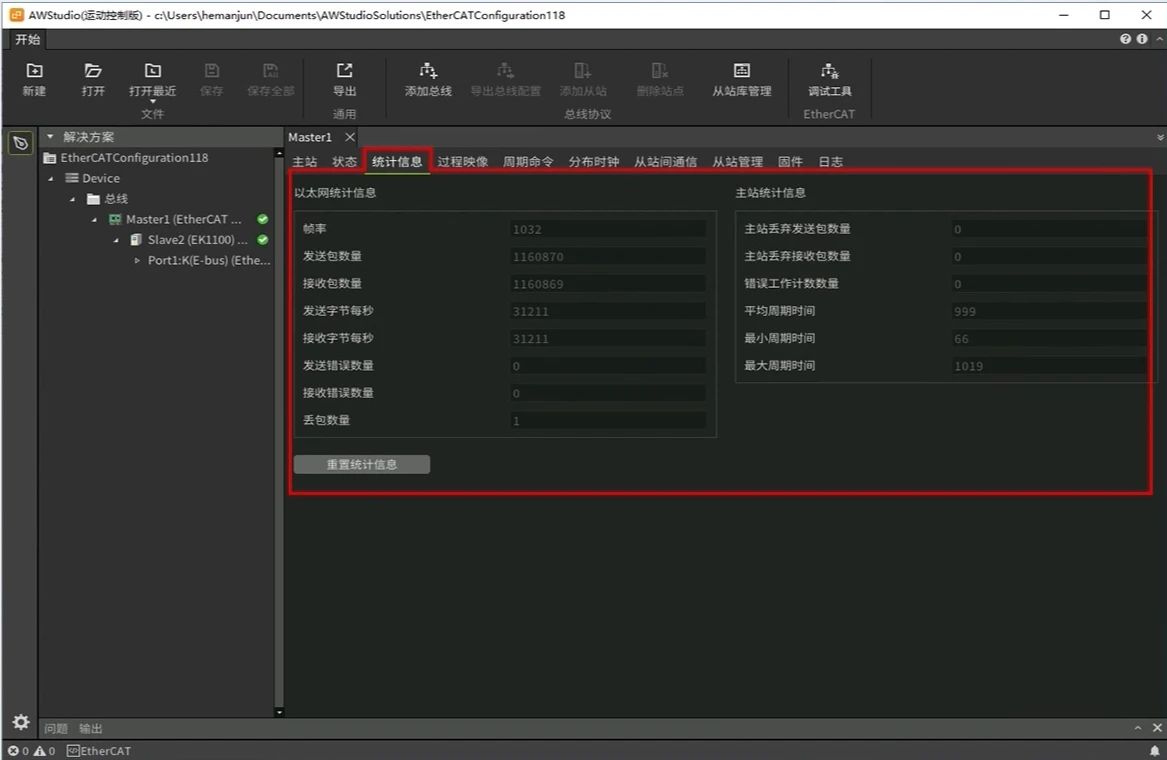Collapse the Master1 (EtherCAT) node
1167x760 pixels.
coord(95,220)
